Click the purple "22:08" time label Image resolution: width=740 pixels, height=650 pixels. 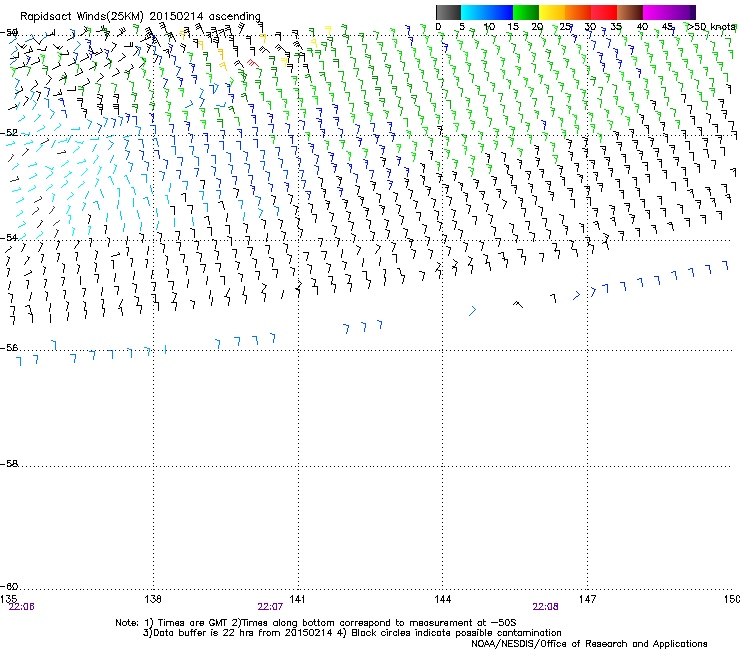click(x=545, y=607)
